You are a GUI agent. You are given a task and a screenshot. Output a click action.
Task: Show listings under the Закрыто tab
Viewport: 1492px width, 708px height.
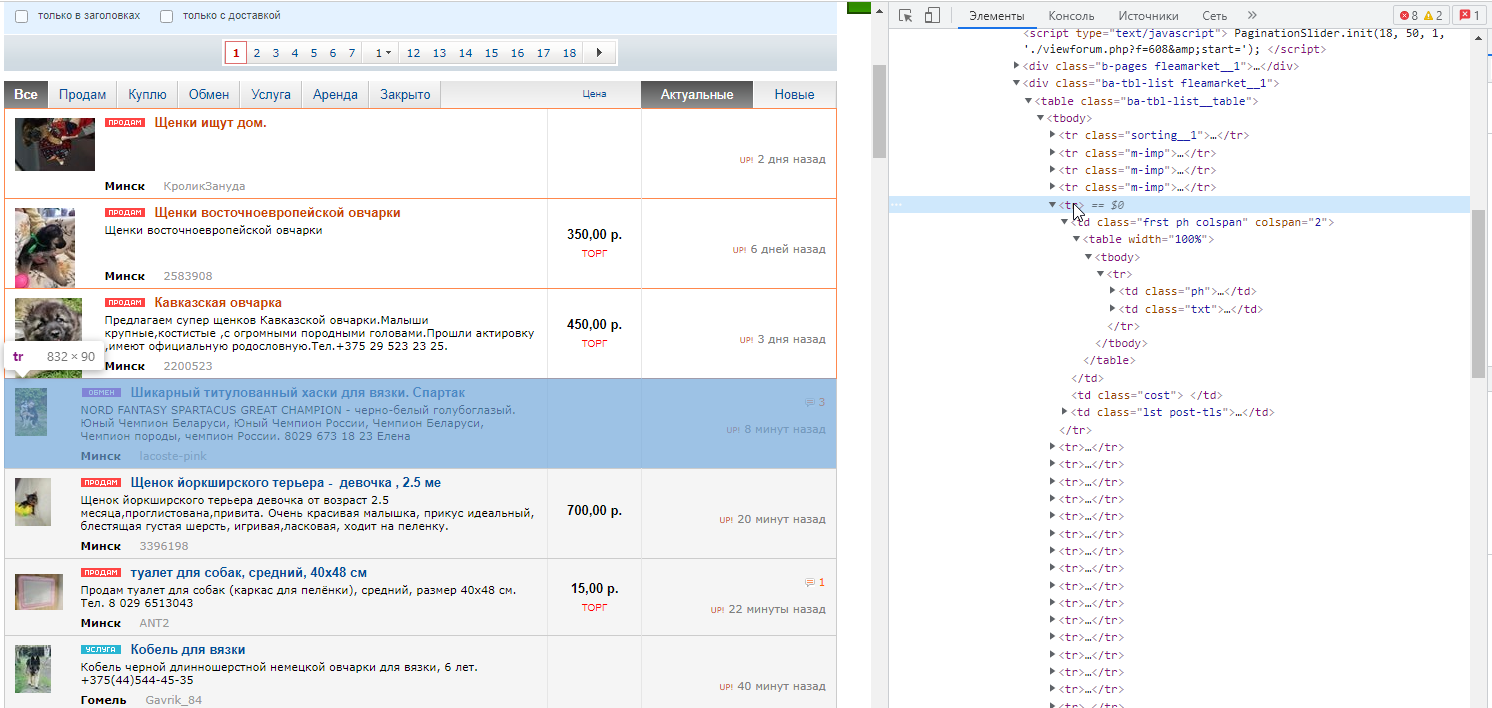point(405,94)
